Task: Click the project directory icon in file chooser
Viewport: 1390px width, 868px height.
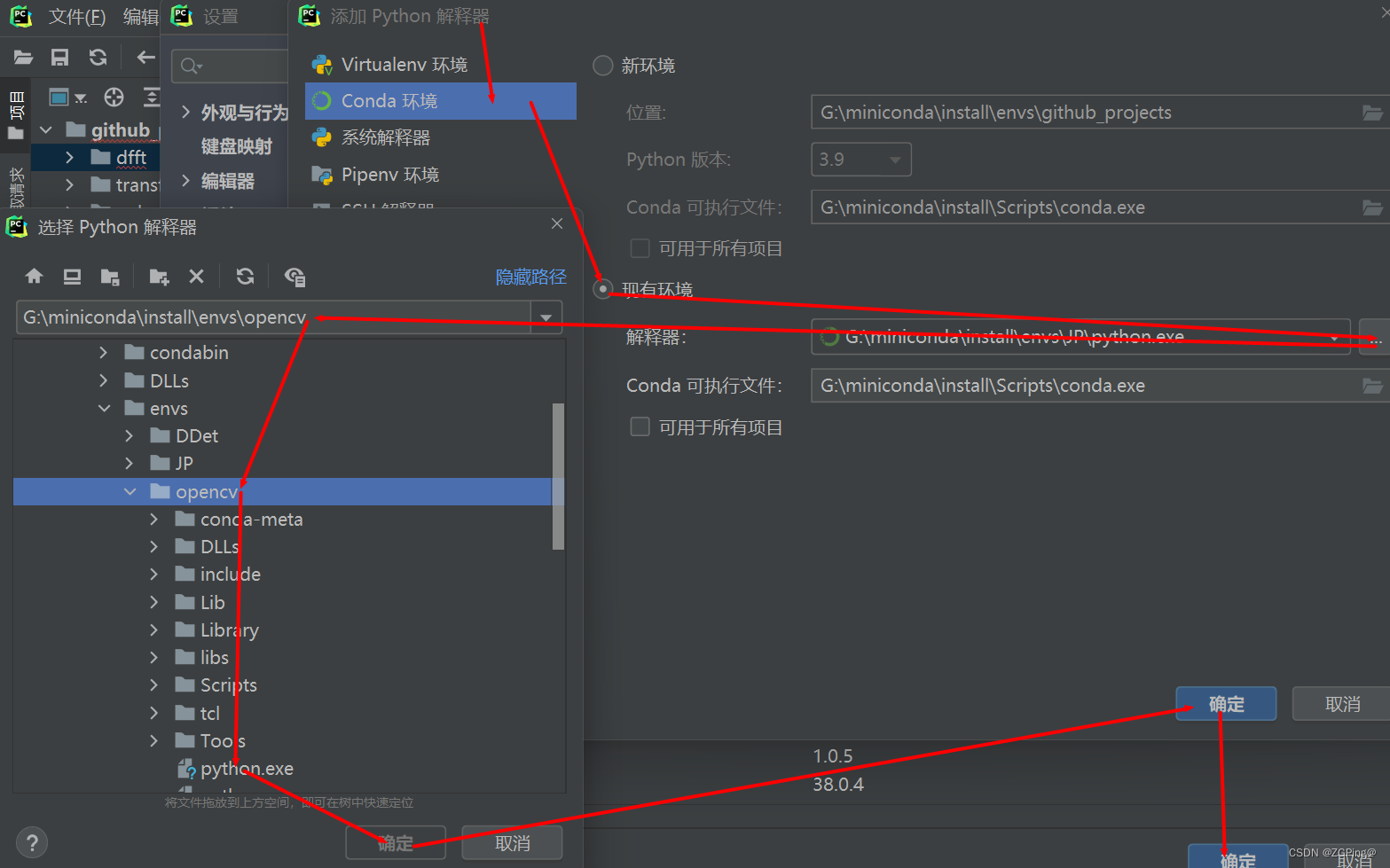Action: [x=110, y=277]
